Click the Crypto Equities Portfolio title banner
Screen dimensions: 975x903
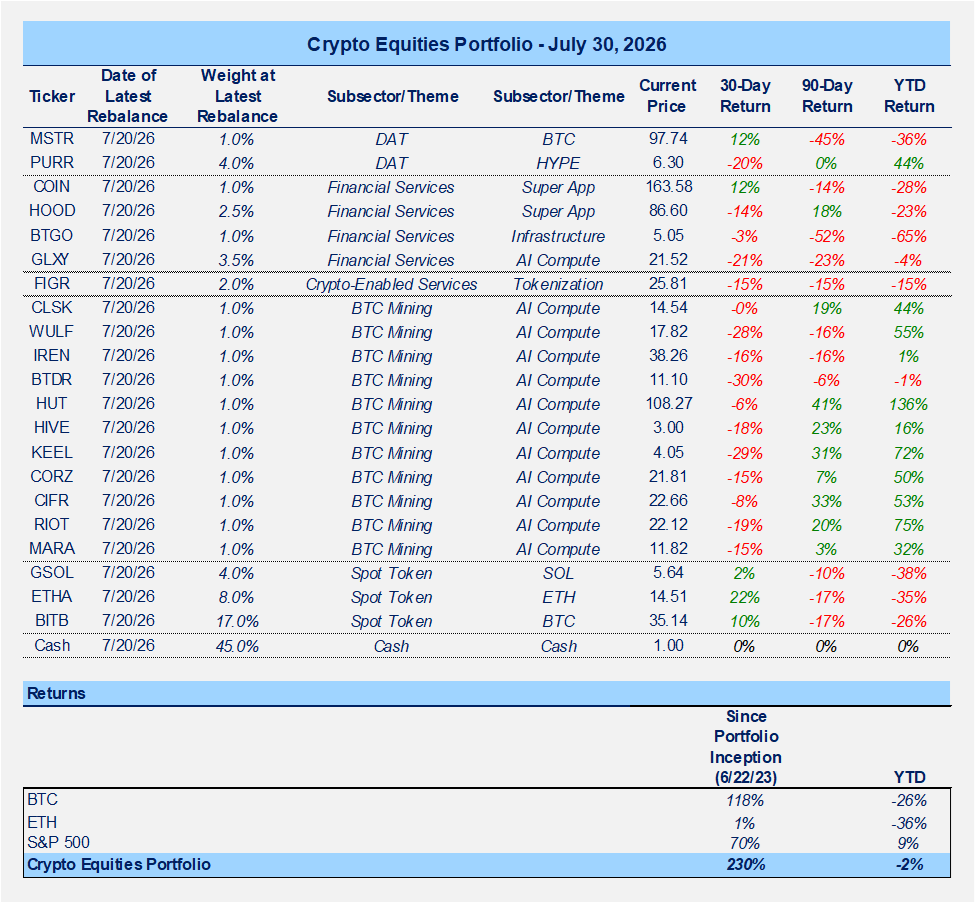click(x=486, y=44)
